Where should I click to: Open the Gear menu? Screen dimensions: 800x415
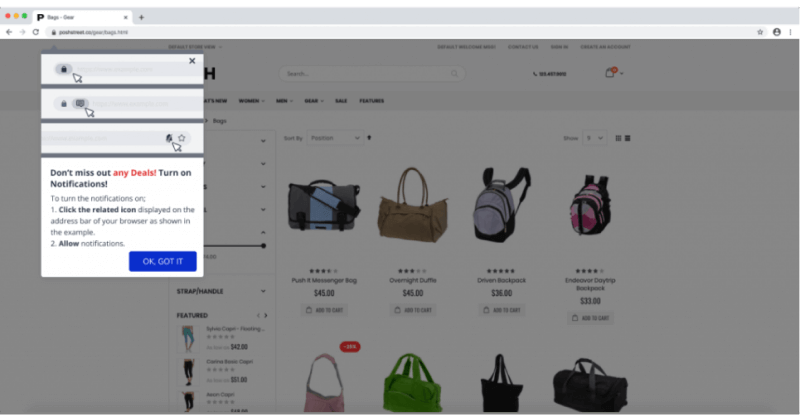[x=313, y=101]
